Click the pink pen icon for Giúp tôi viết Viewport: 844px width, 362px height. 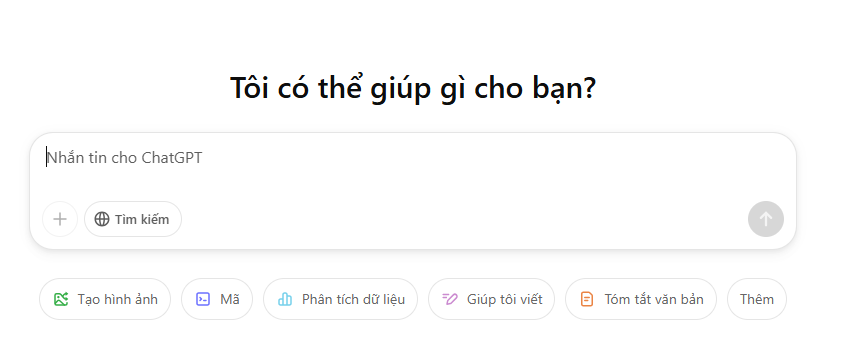(x=449, y=299)
